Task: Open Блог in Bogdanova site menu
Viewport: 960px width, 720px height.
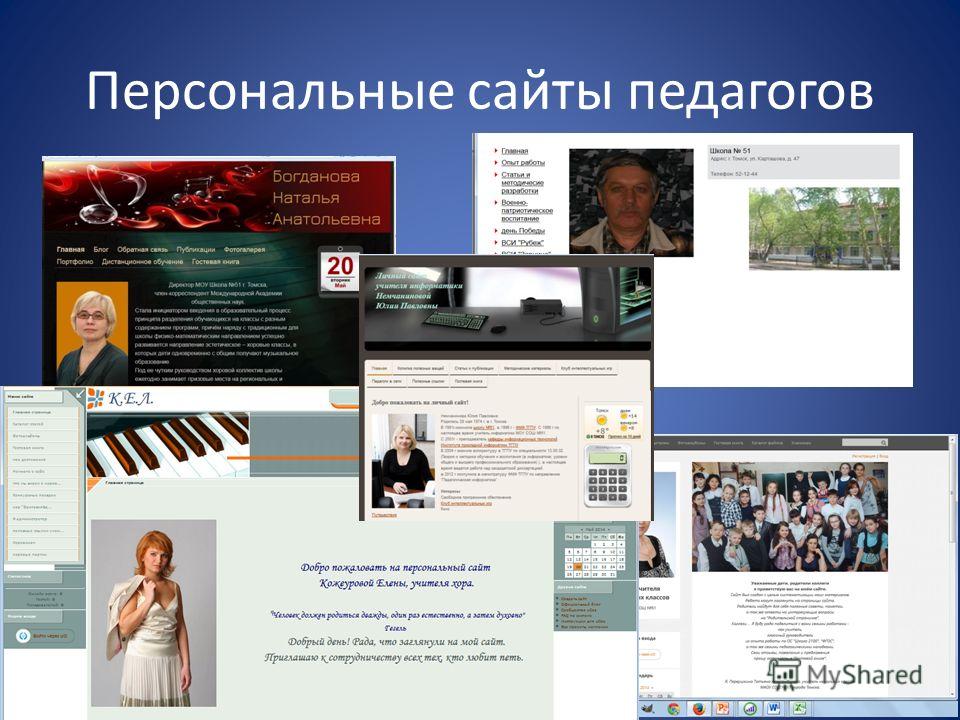Action: [x=101, y=249]
